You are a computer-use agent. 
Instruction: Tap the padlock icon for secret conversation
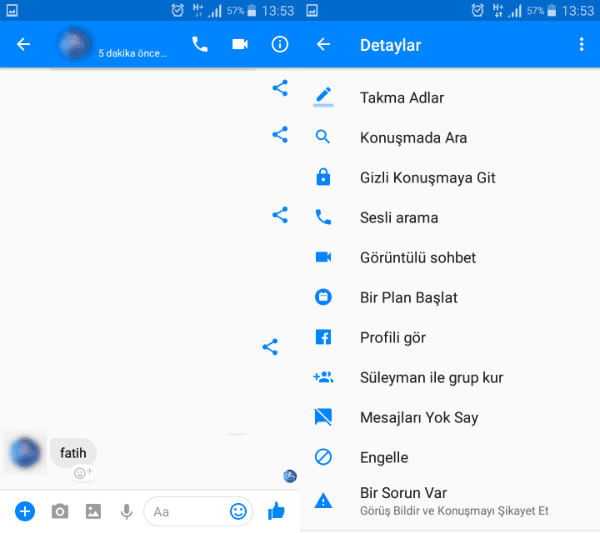pyautogui.click(x=323, y=177)
